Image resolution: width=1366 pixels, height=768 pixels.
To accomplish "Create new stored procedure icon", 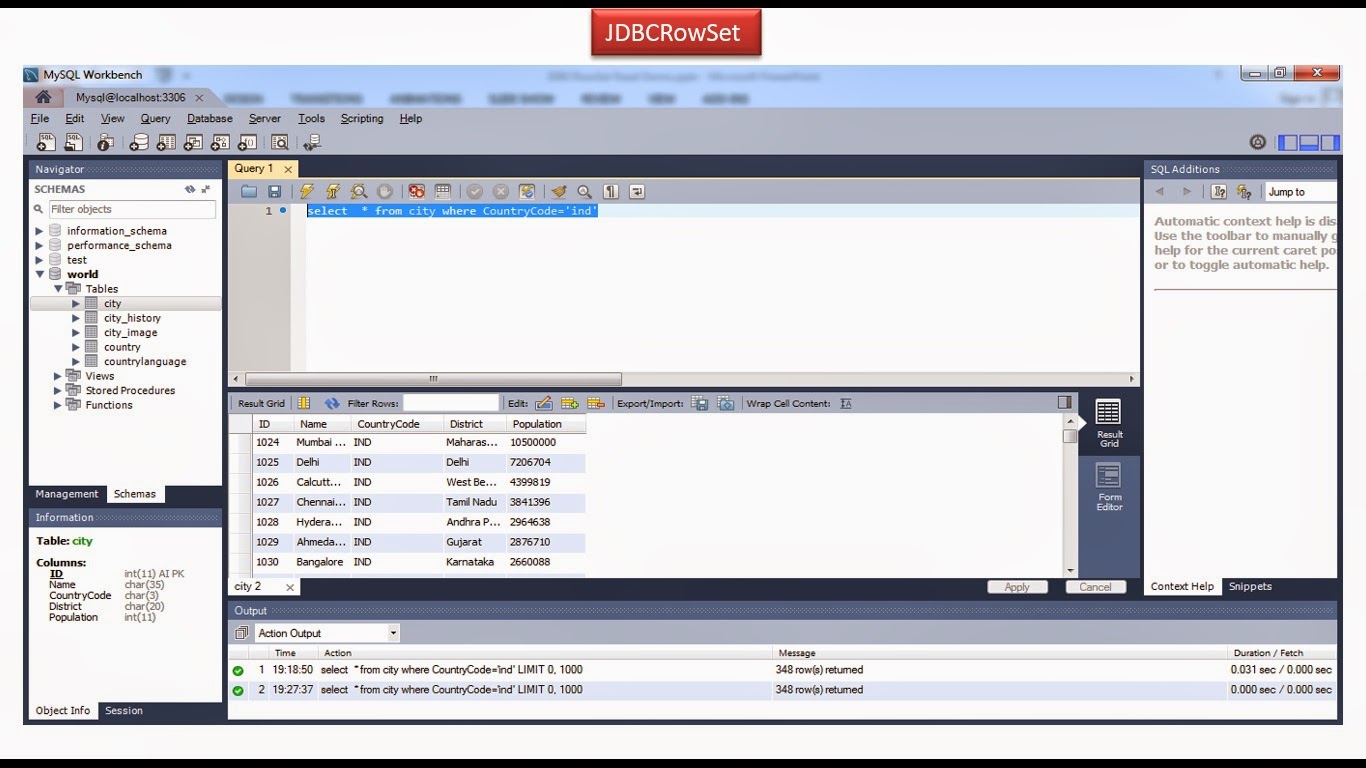I will point(220,142).
